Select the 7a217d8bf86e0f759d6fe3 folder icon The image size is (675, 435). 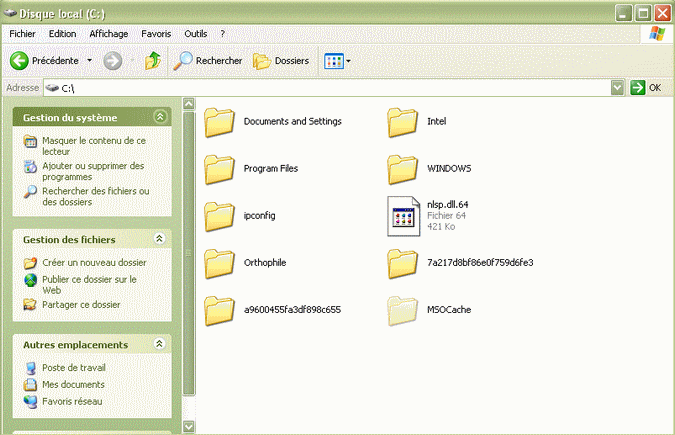(x=403, y=264)
